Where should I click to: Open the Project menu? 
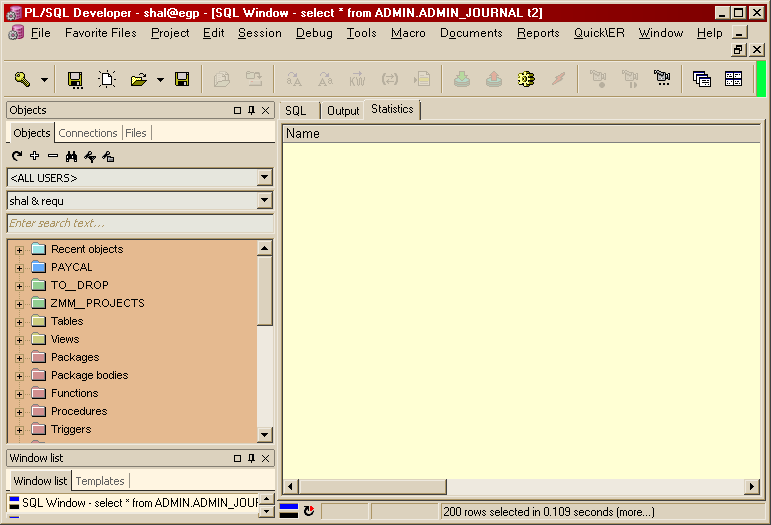point(170,33)
